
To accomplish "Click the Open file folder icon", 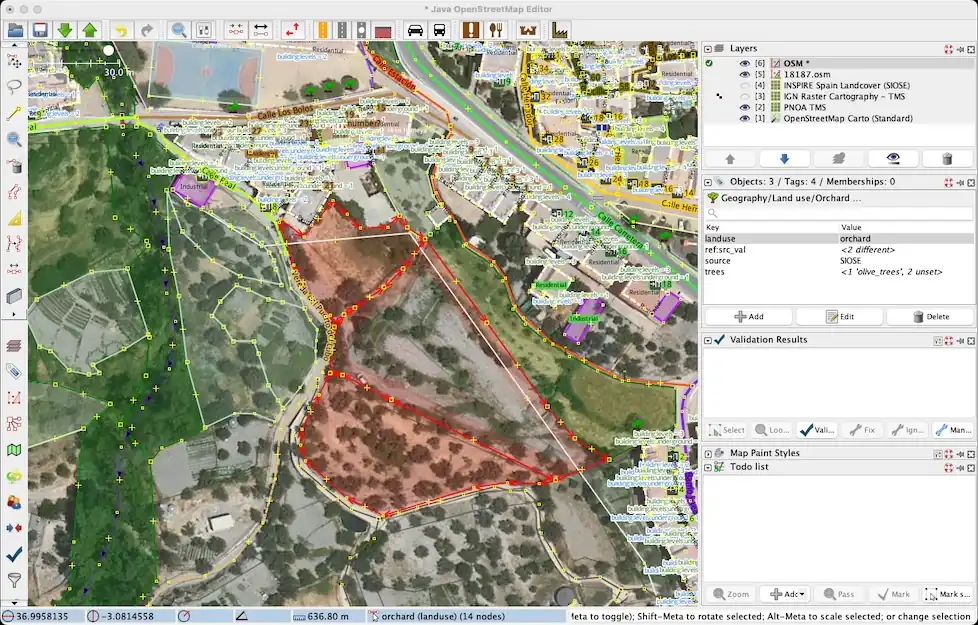I will [15, 30].
